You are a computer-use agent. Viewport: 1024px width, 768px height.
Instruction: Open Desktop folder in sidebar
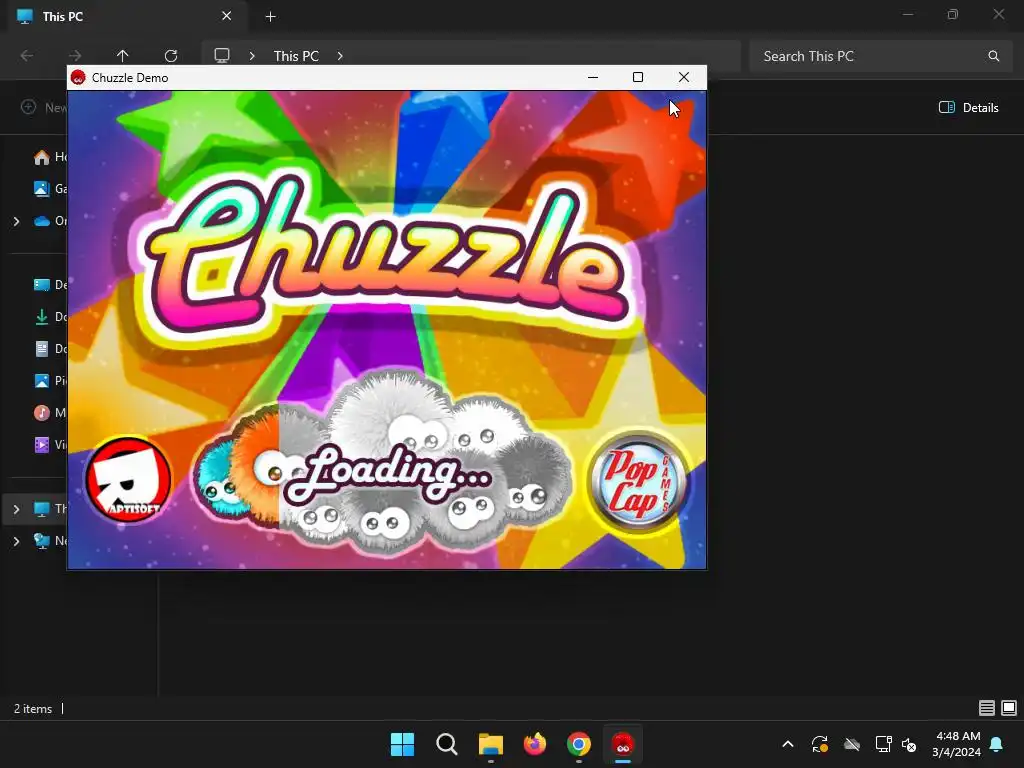pyautogui.click(x=50, y=285)
